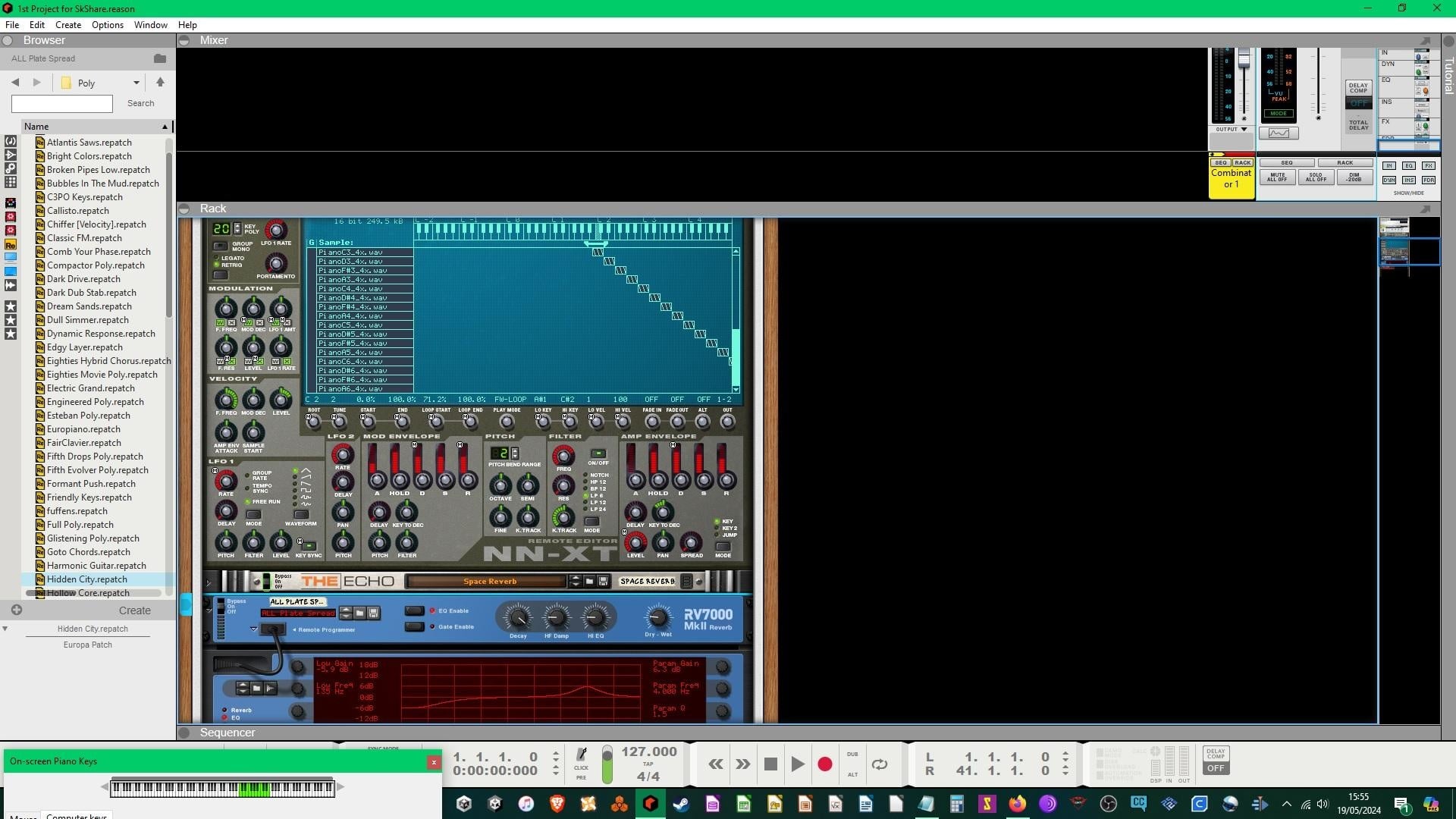
Task: Click the MODE button on the VU meter
Action: (1279, 114)
